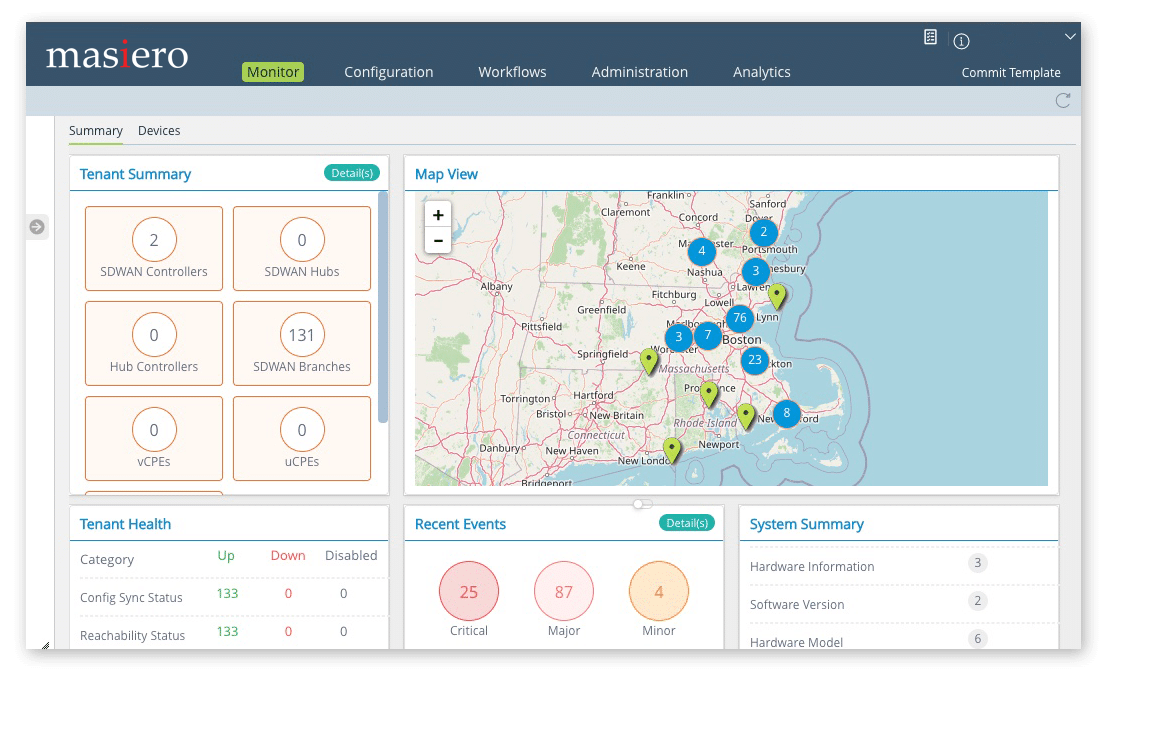Toggle the switch below the Map View

[642, 504]
